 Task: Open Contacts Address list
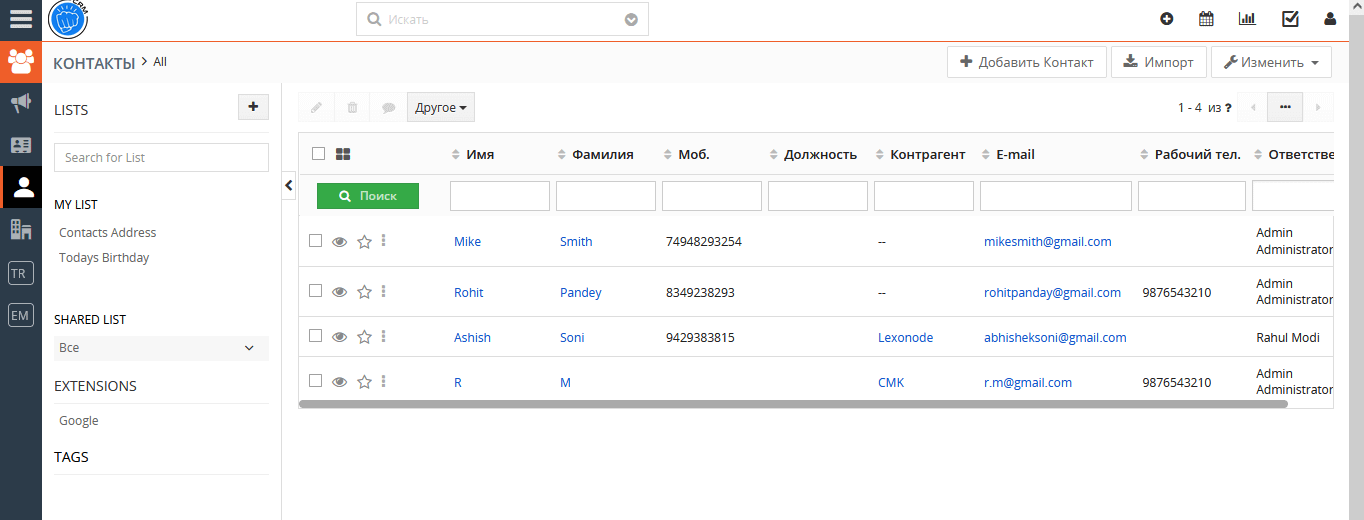pos(108,232)
